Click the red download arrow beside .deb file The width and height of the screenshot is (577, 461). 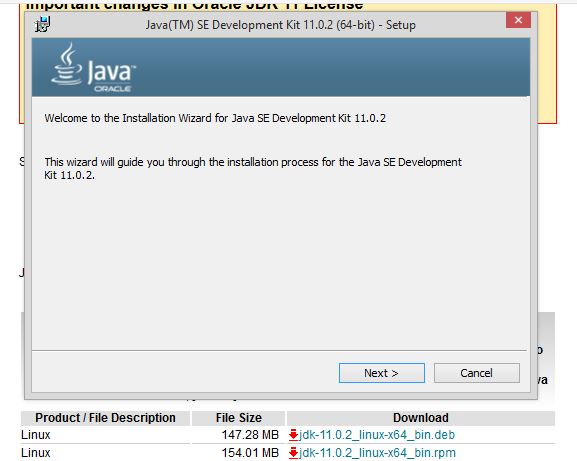(293, 435)
